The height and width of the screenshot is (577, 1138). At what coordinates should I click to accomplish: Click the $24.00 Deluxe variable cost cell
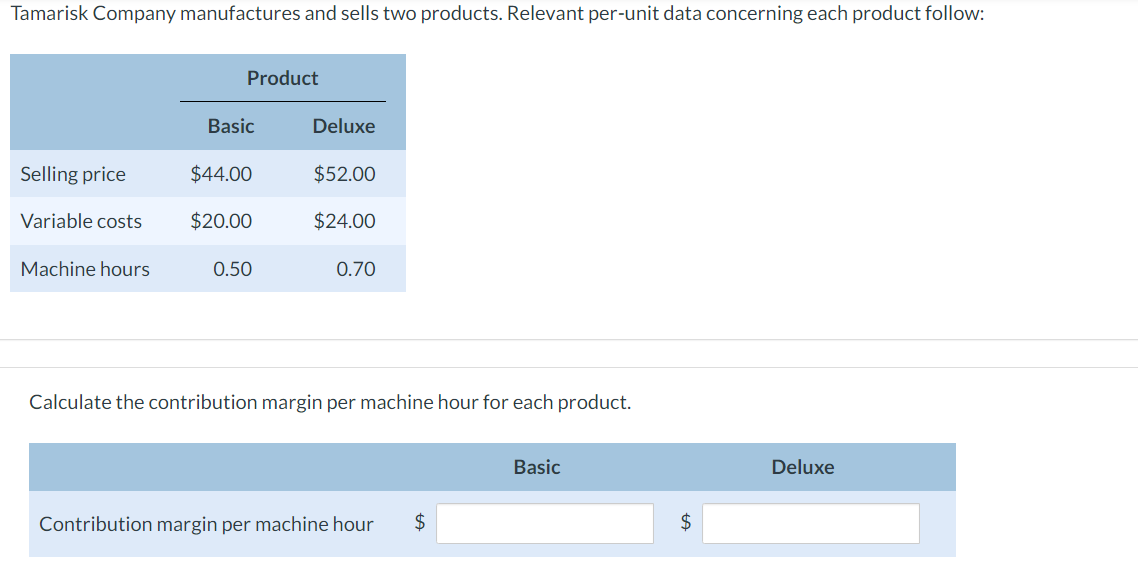click(345, 221)
